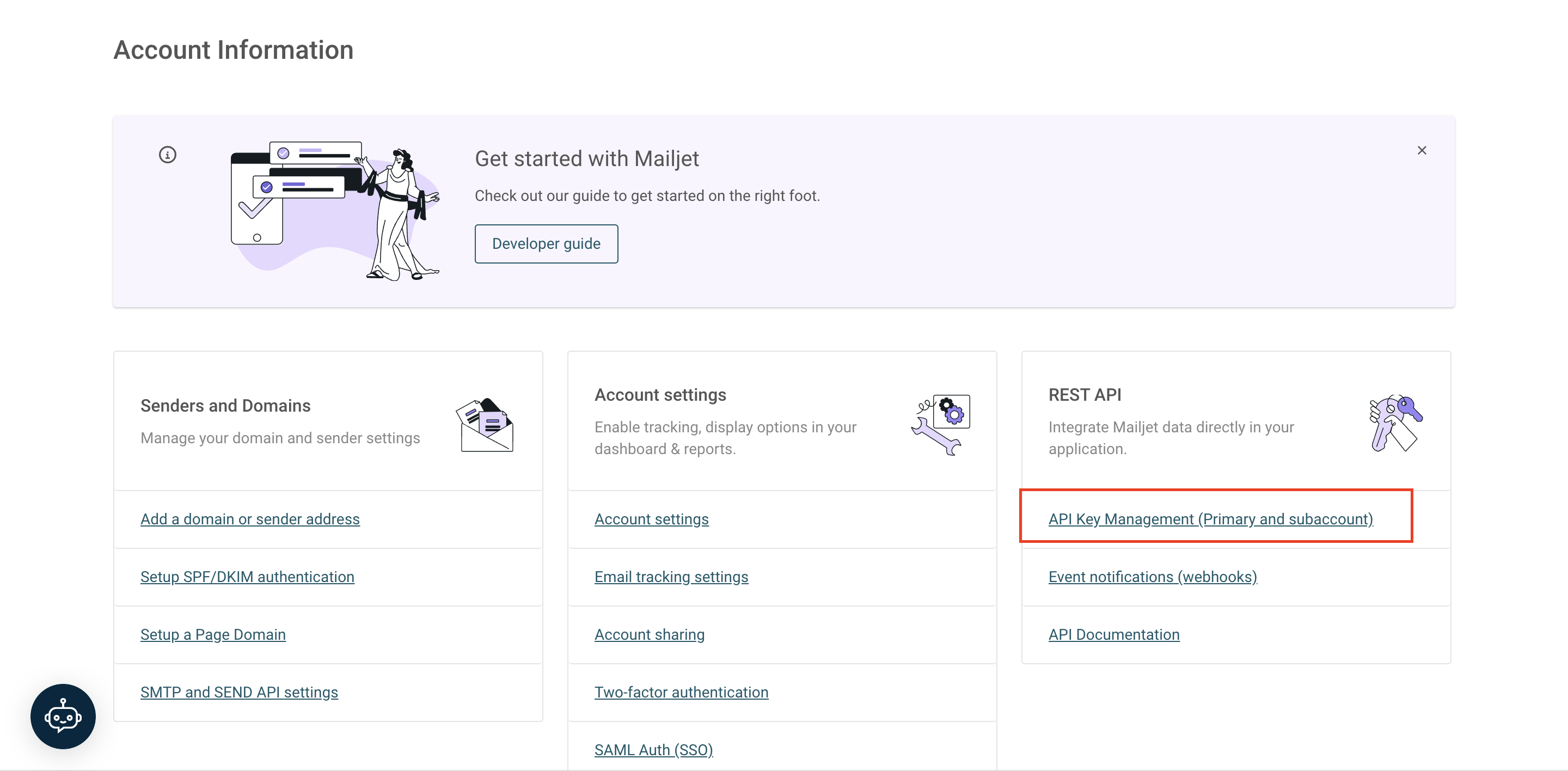Open SMTP and SEND API settings
This screenshot has width=1568, height=771.
click(x=239, y=693)
